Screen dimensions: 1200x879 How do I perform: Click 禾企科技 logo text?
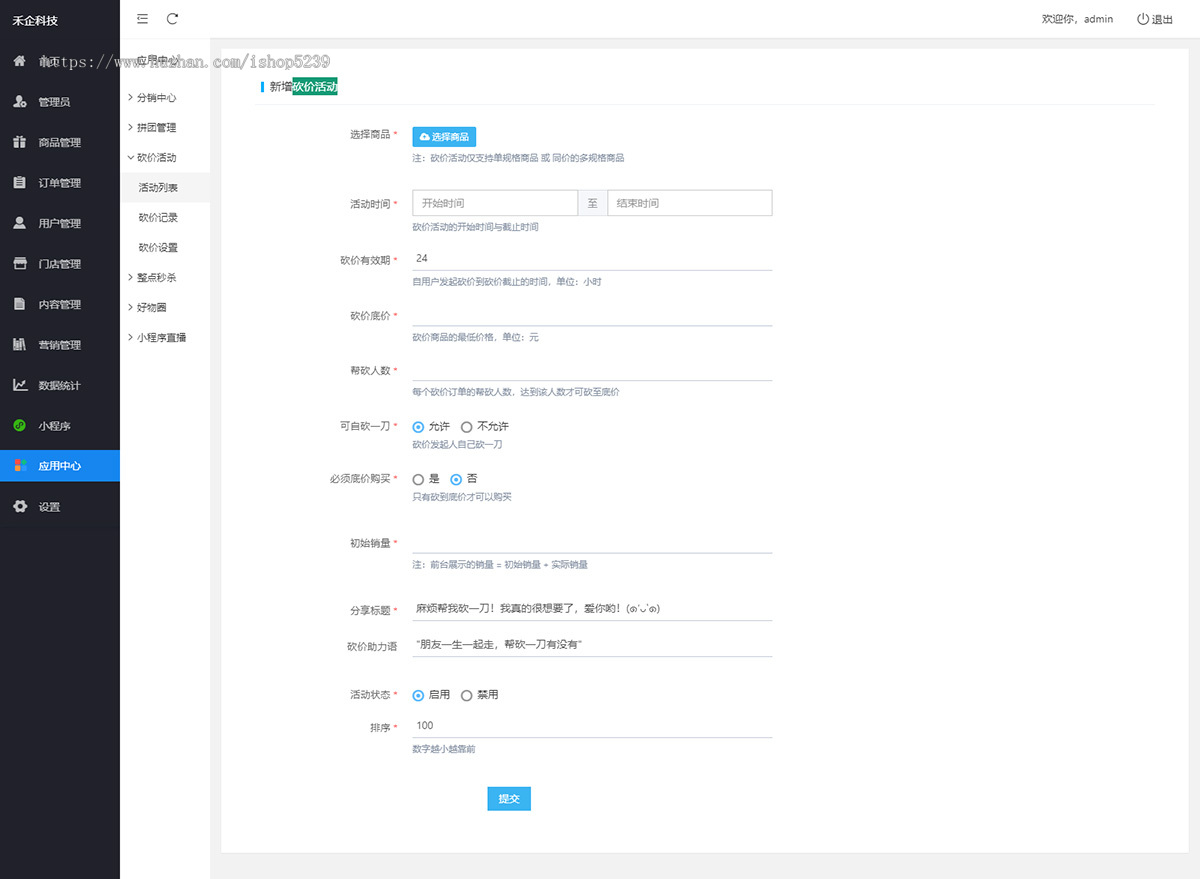(x=35, y=20)
